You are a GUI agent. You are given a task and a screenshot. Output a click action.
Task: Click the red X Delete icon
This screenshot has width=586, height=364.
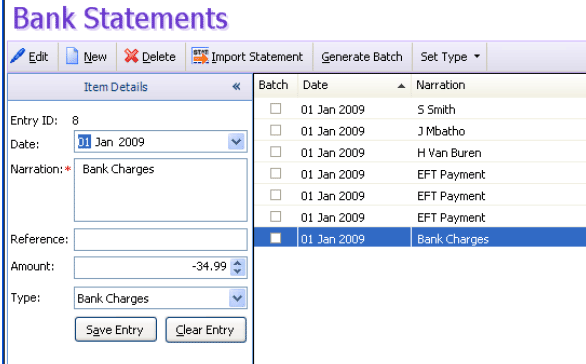pyautogui.click(x=131, y=56)
